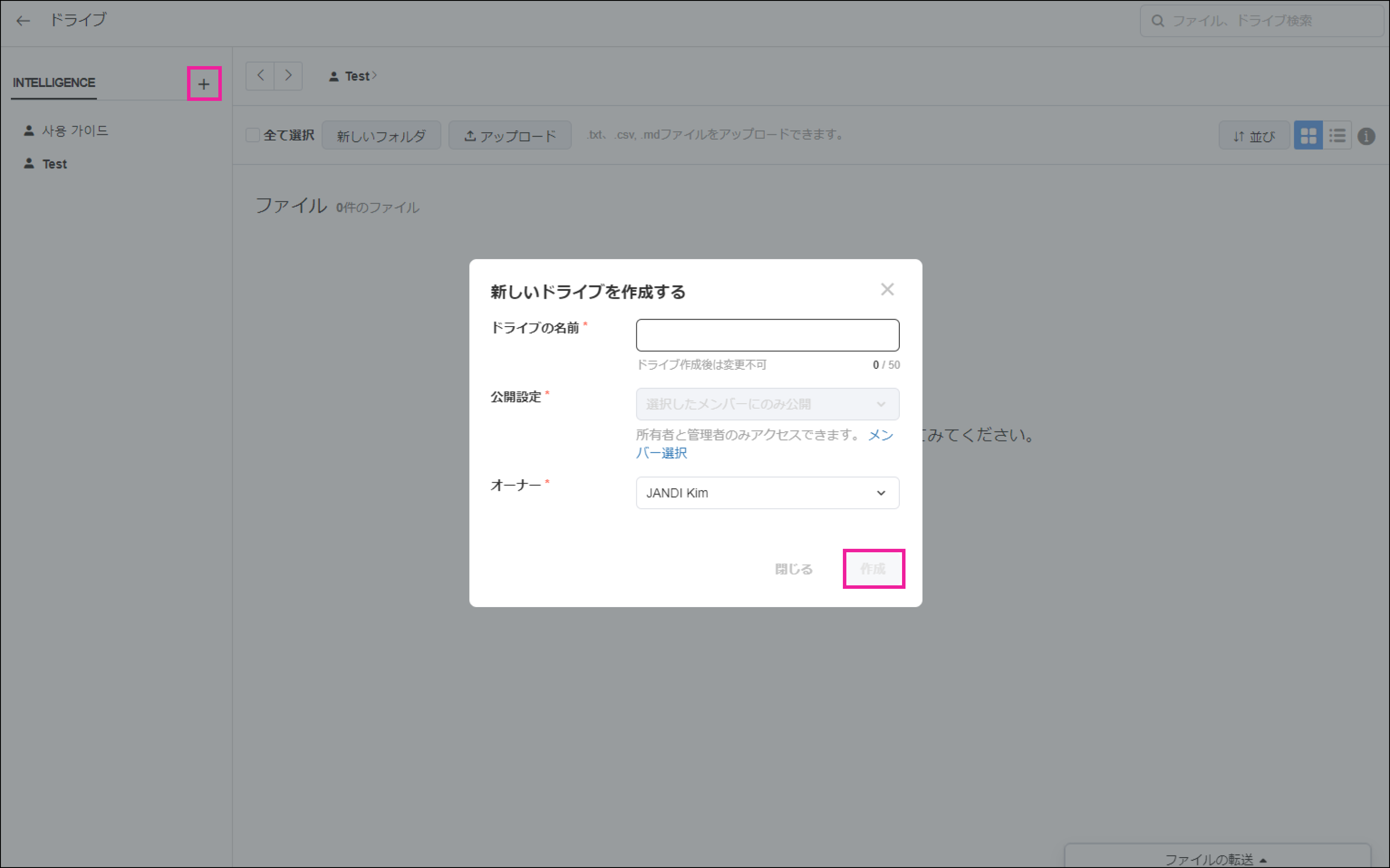1390x868 pixels.
Task: Click the 閉じる button
Action: [x=793, y=569]
